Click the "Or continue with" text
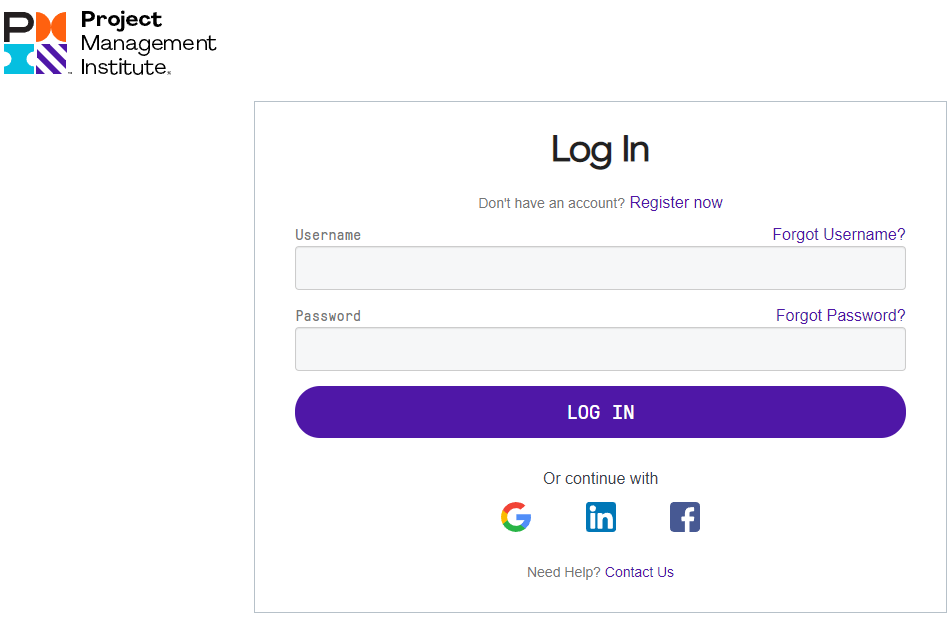The image size is (952, 617). 600,479
